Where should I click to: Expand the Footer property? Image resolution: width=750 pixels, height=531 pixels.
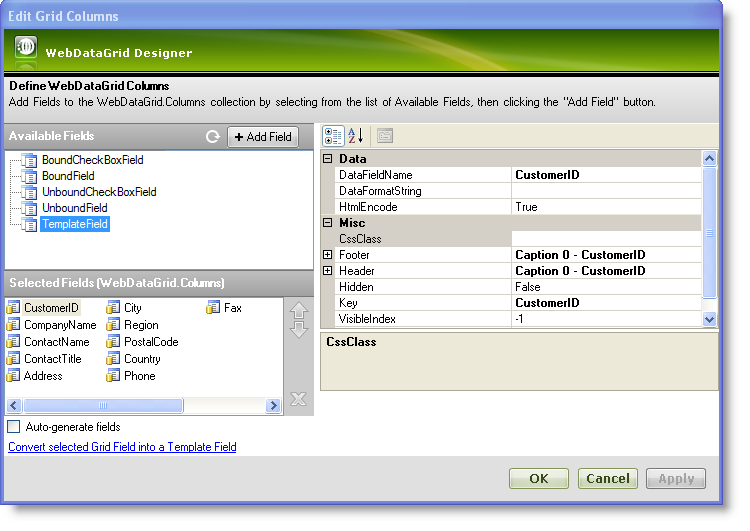coord(328,254)
